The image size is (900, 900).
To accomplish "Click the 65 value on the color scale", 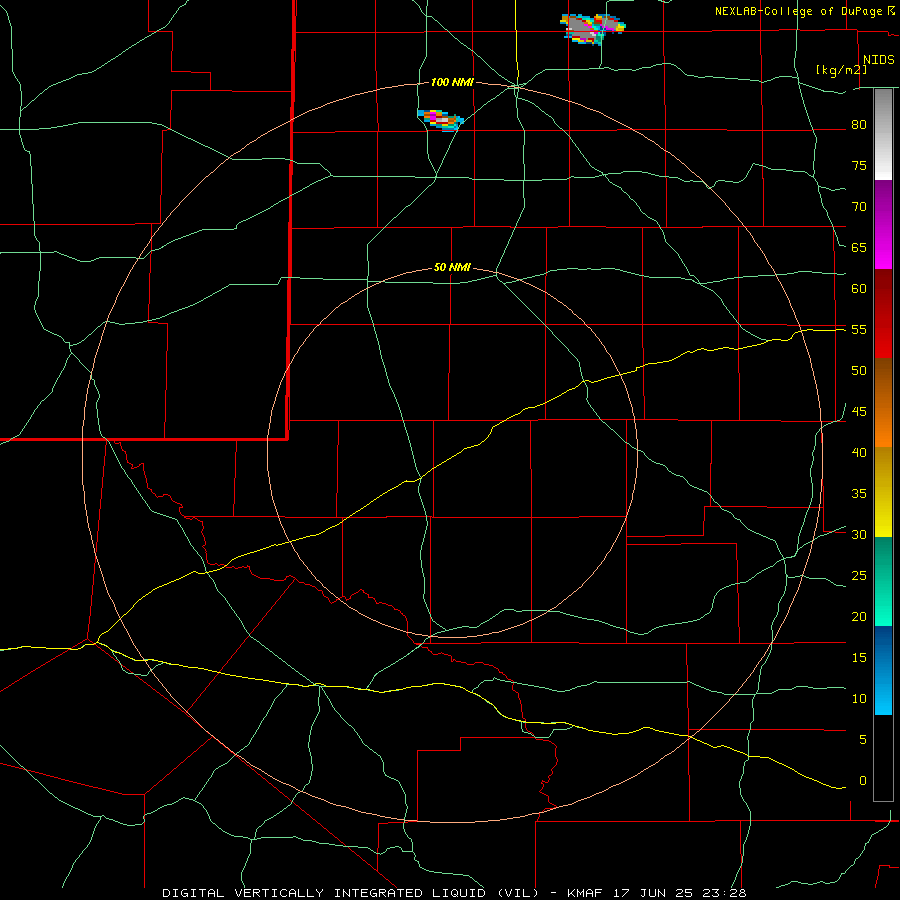I will 859,247.
